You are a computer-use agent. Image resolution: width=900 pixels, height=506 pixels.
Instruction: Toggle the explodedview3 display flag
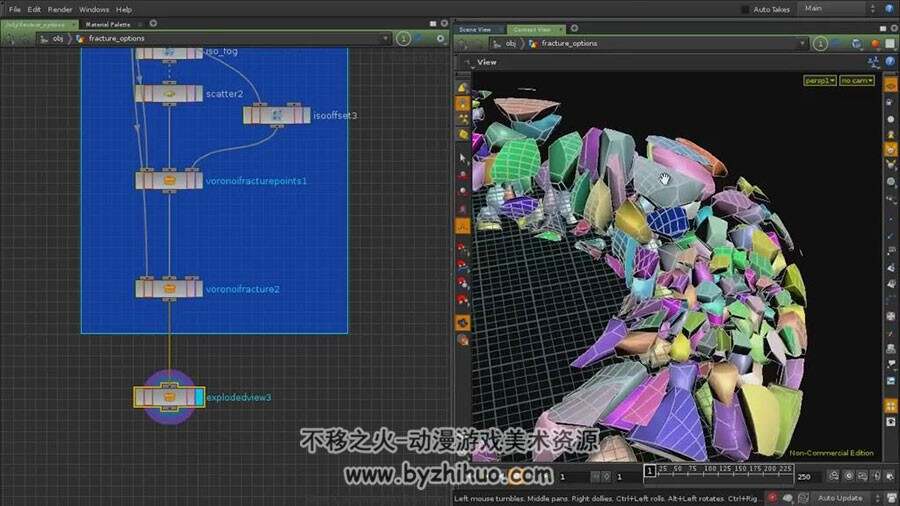pyautogui.click(x=199, y=397)
